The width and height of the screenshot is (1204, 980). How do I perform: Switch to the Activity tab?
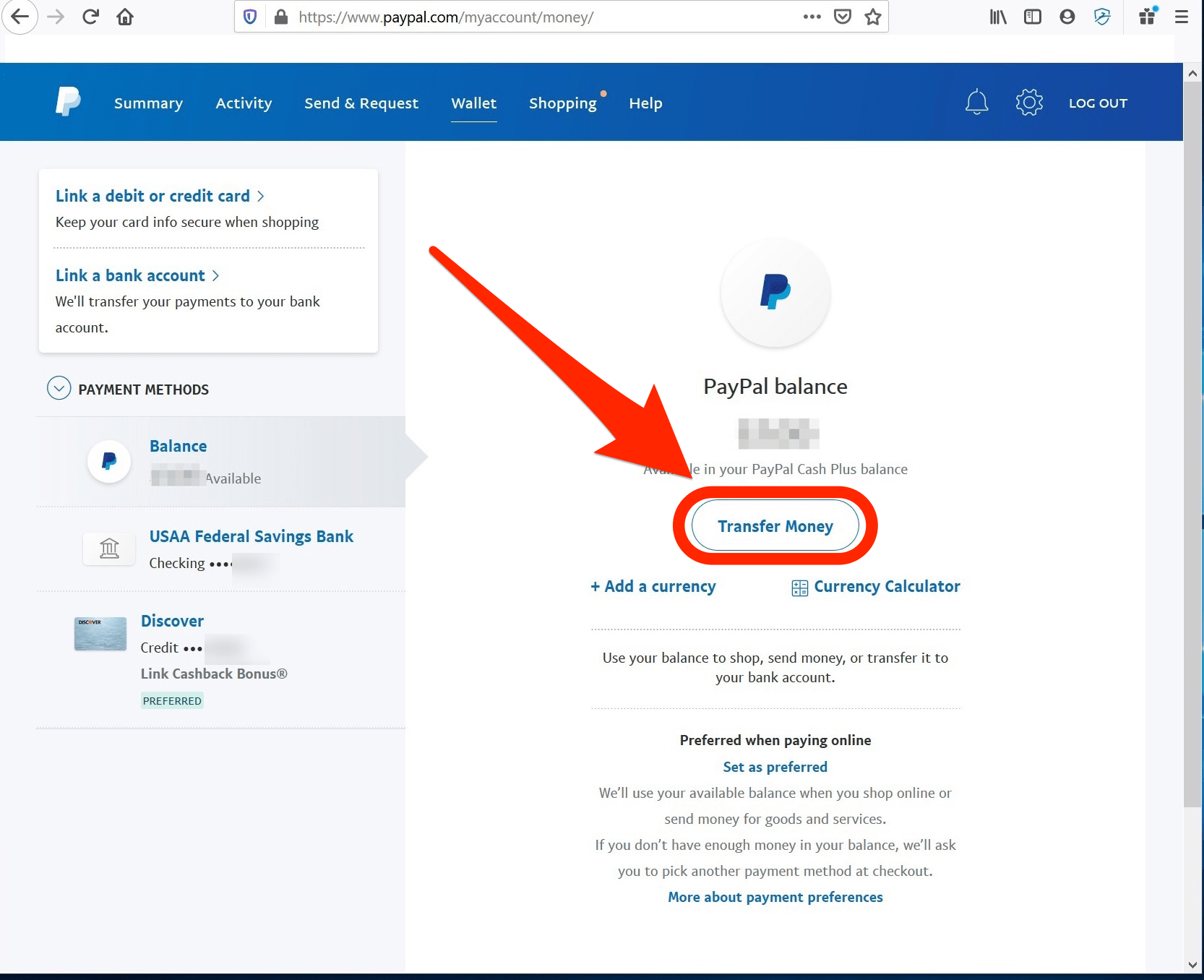click(x=244, y=103)
